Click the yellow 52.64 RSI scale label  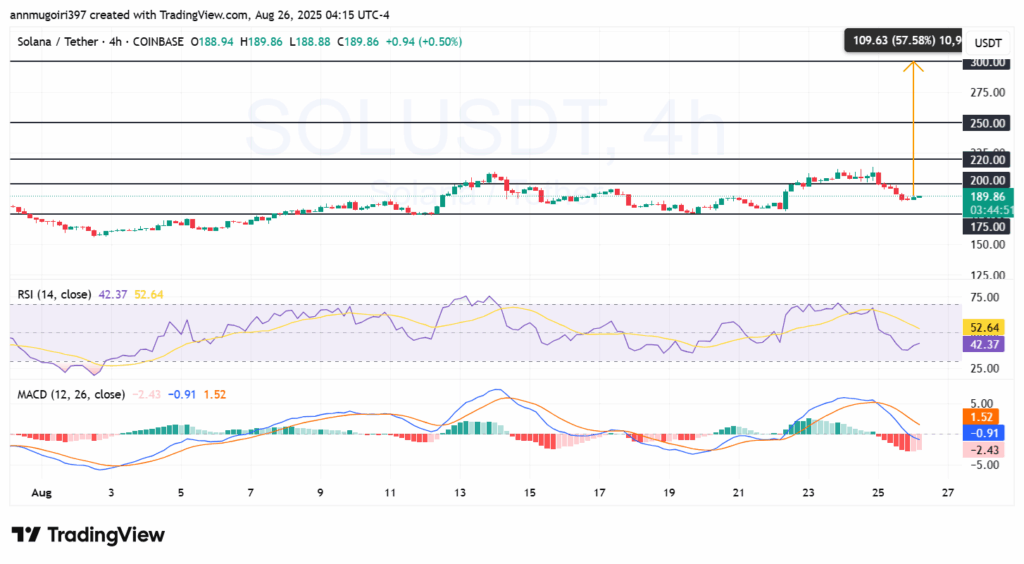985,328
